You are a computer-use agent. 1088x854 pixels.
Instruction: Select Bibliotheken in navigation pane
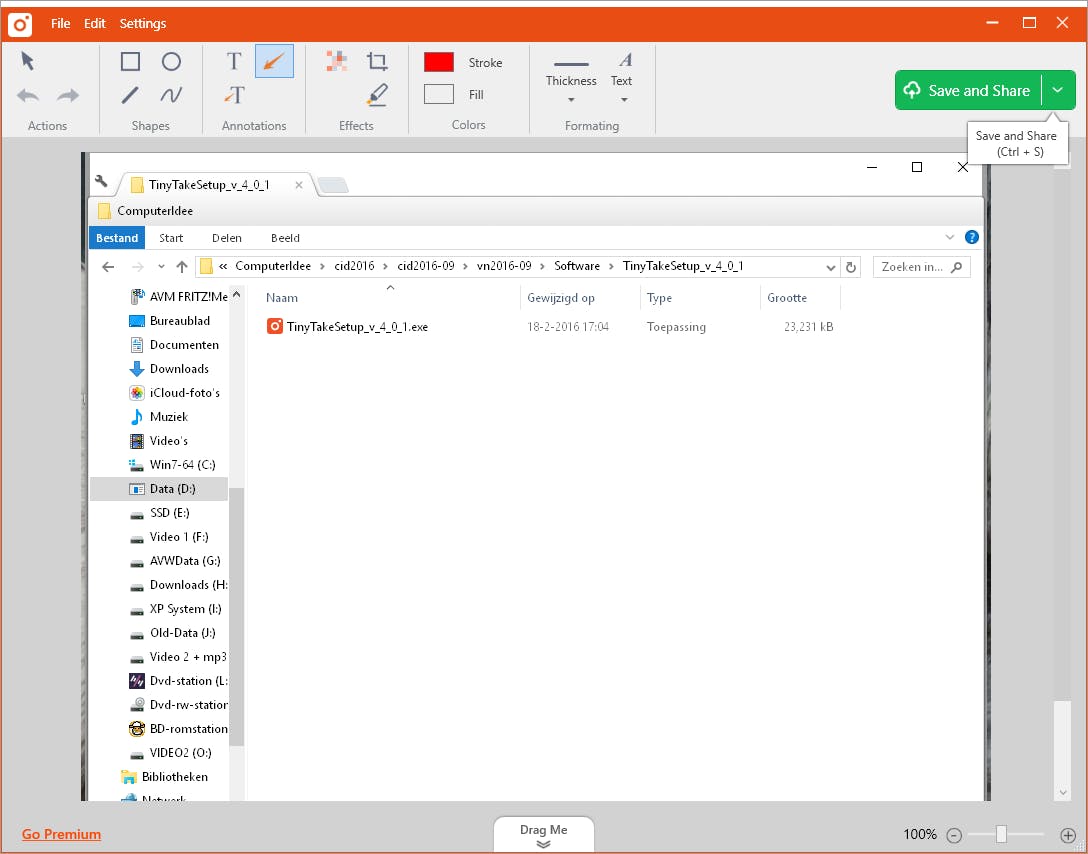click(165, 777)
